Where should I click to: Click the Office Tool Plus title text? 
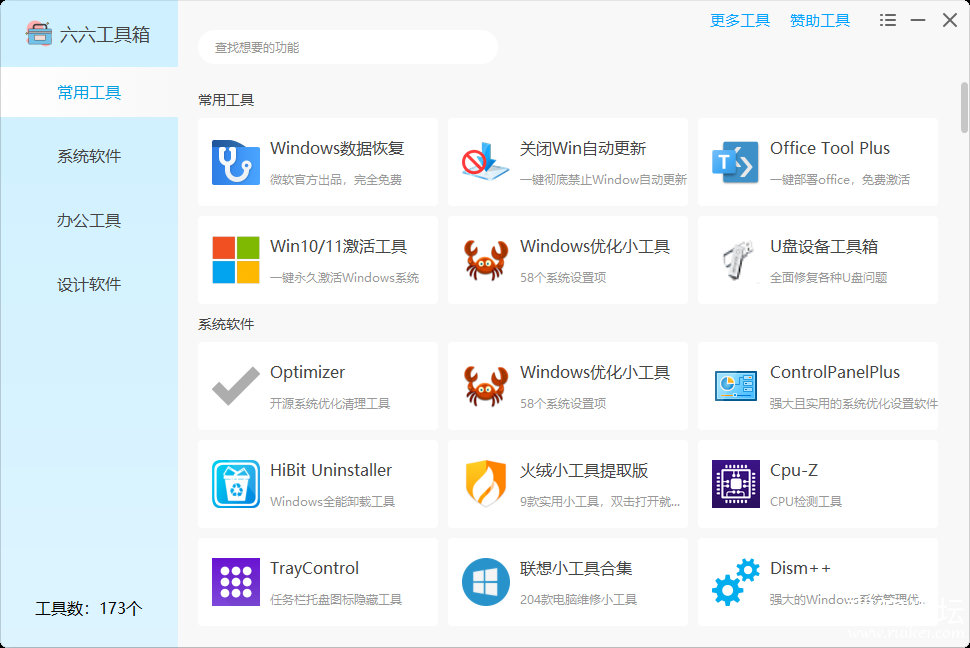click(x=830, y=149)
